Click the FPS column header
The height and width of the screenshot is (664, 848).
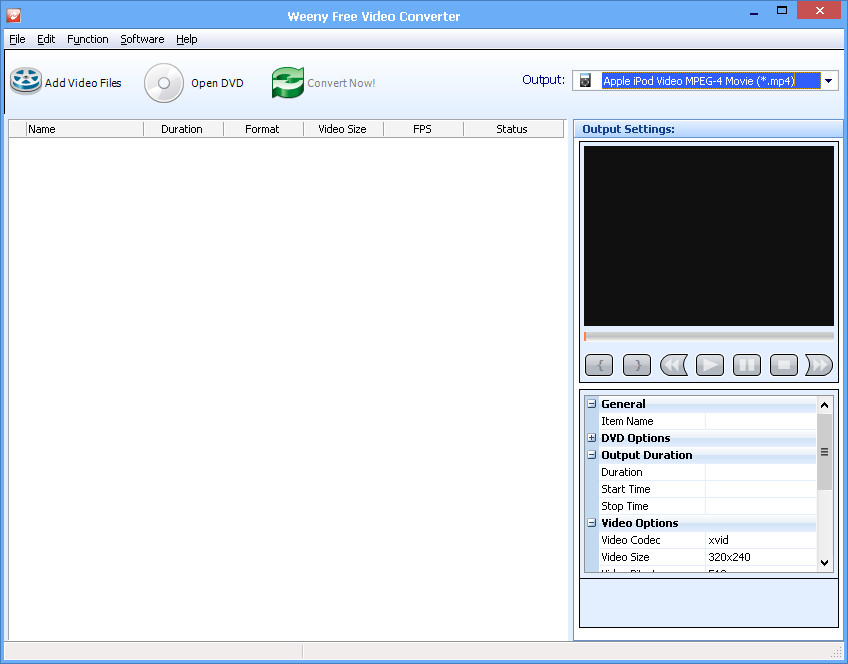click(423, 129)
